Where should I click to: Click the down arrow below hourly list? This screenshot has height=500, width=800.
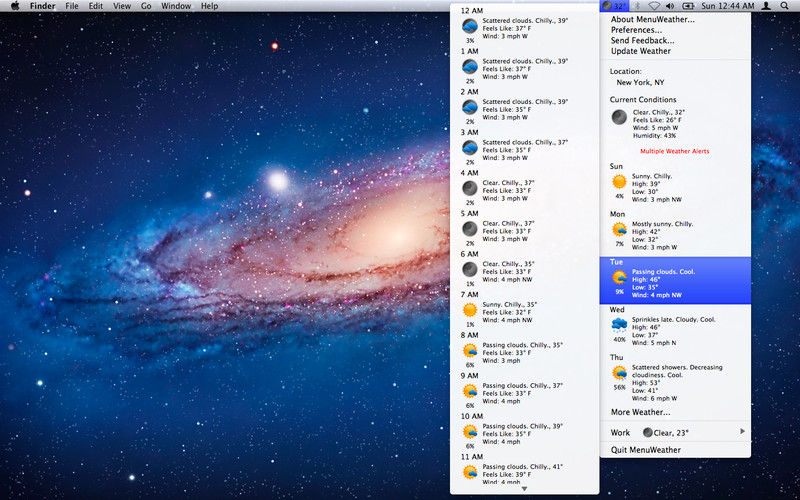pos(524,489)
